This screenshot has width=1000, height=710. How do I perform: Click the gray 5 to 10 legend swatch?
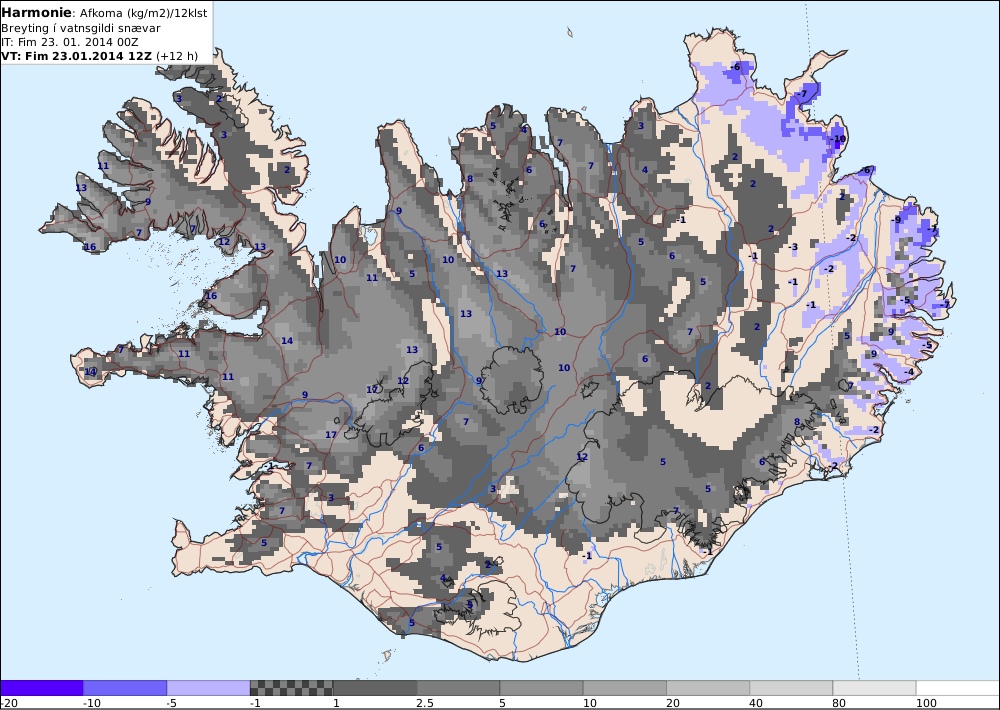pos(541,688)
